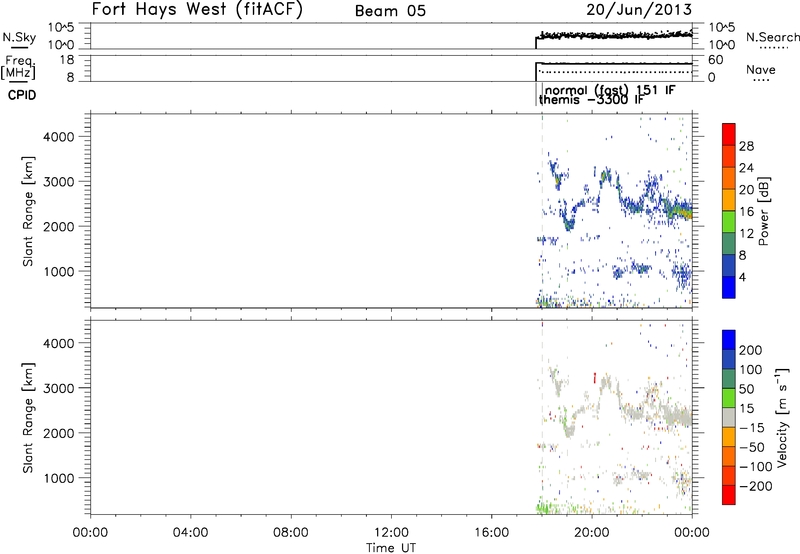The image size is (800, 554).
Task: Click the 'N.Sky' legend label
Action: (x=19, y=37)
